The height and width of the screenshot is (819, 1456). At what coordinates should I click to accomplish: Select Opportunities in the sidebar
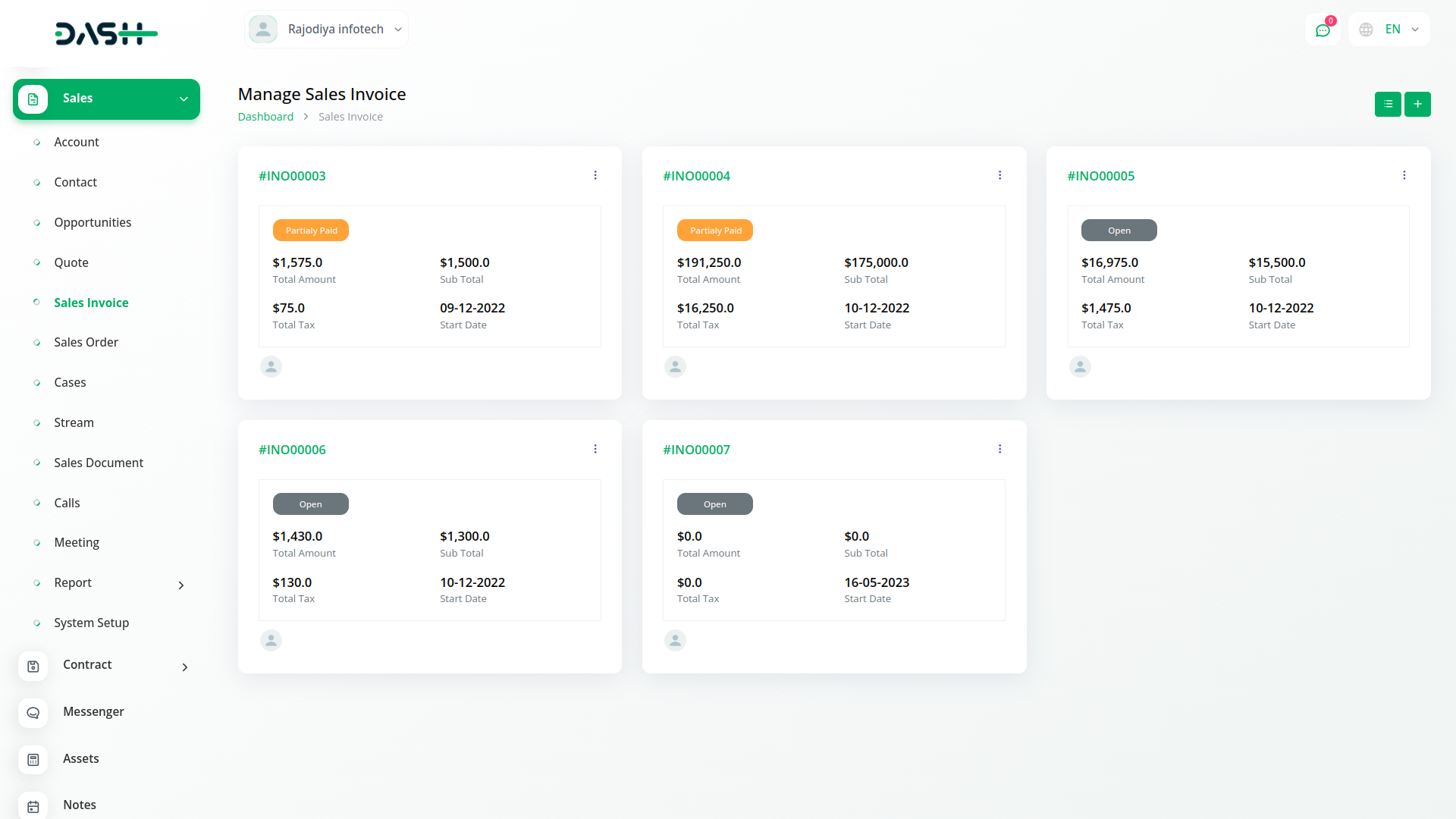point(93,222)
